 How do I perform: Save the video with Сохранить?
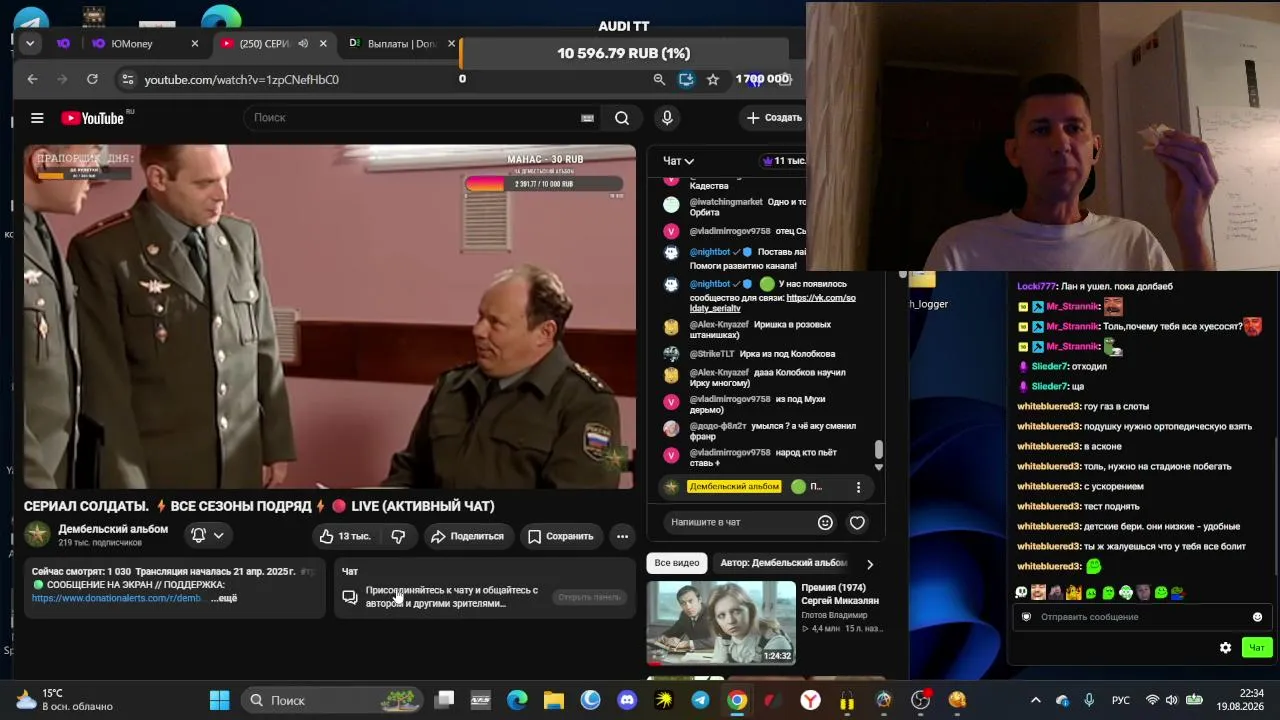[560, 536]
